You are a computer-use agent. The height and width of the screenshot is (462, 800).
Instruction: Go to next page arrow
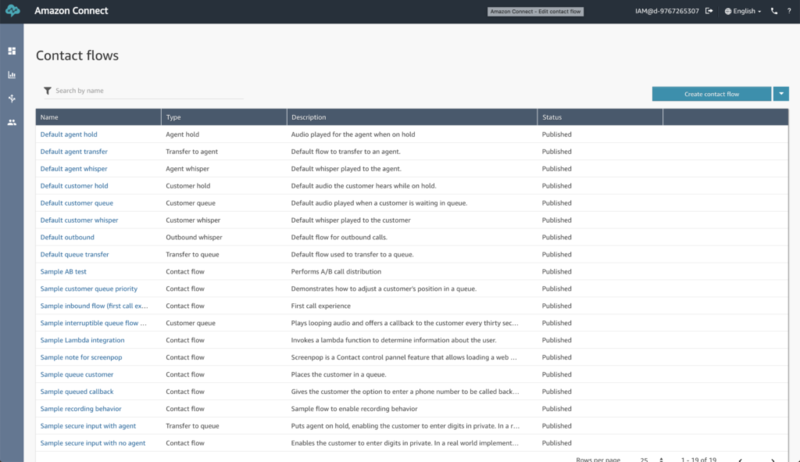coord(772,460)
